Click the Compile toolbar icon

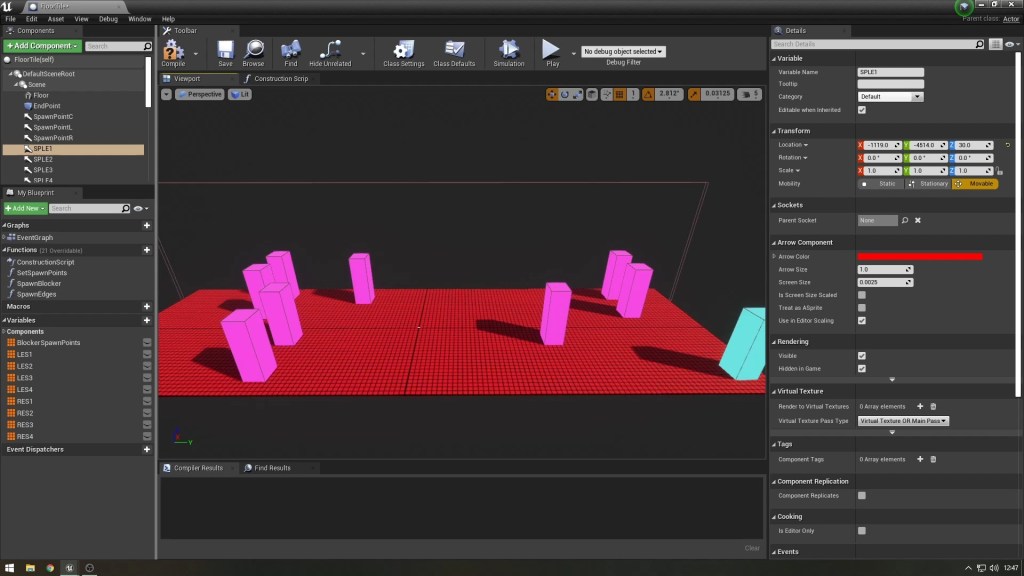tap(173, 51)
